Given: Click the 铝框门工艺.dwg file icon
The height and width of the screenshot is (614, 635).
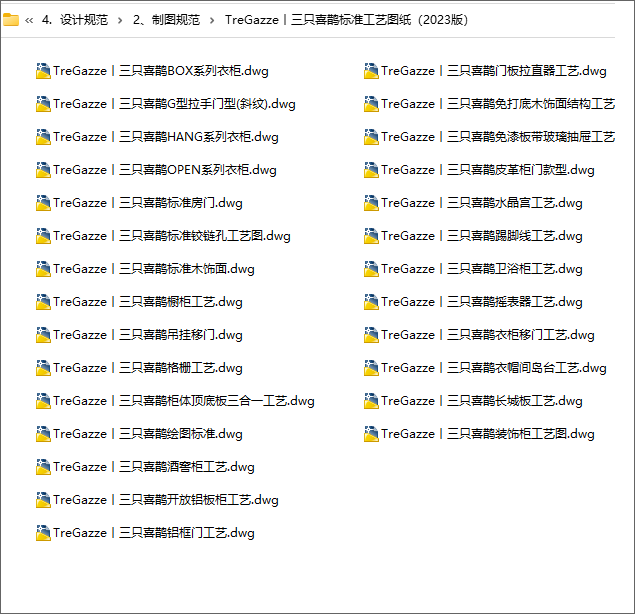Looking at the screenshot, I should click(43, 533).
